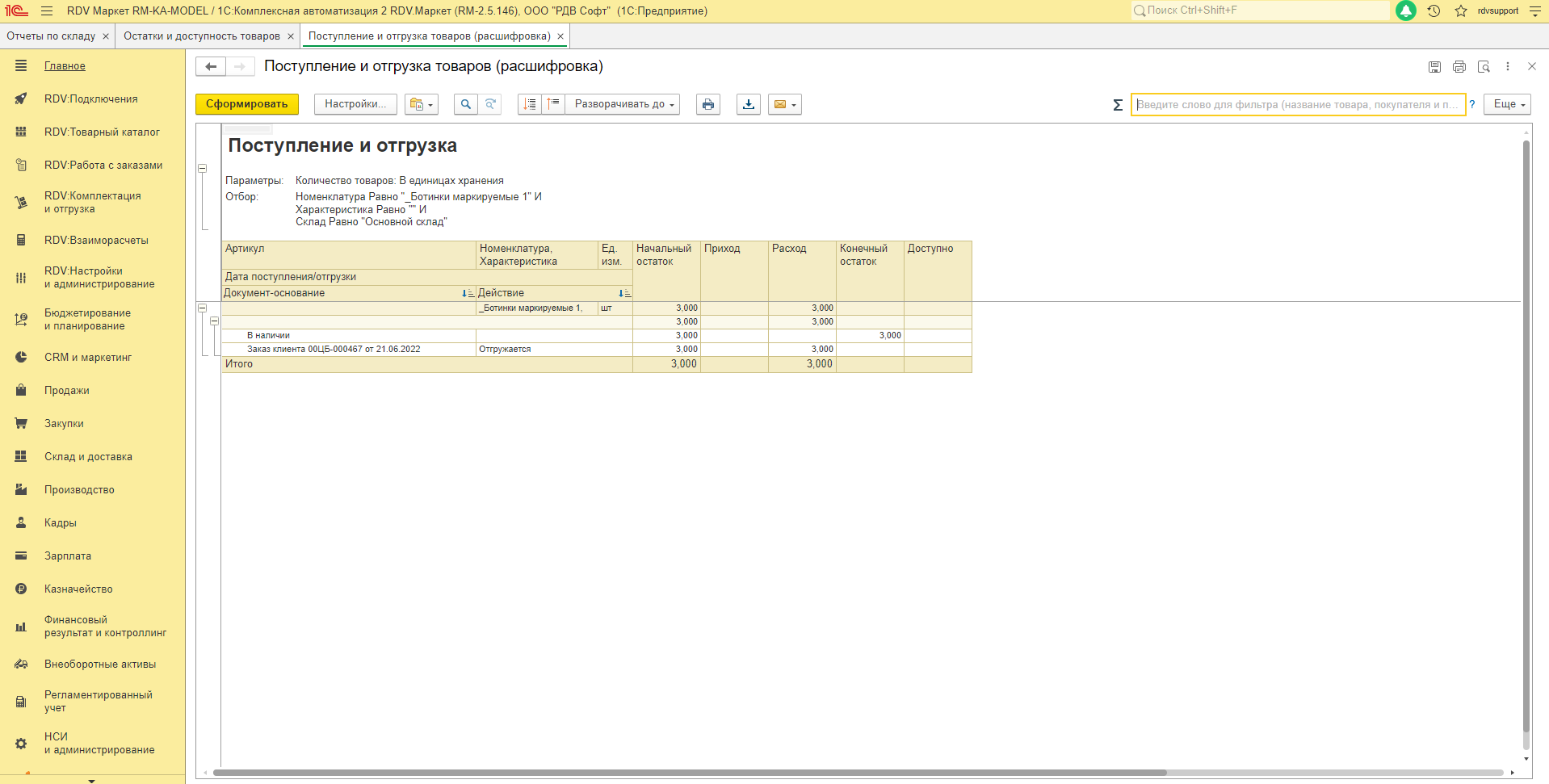Open print preview icon in header
Viewport: 1549px width, 784px height.
(1484, 67)
